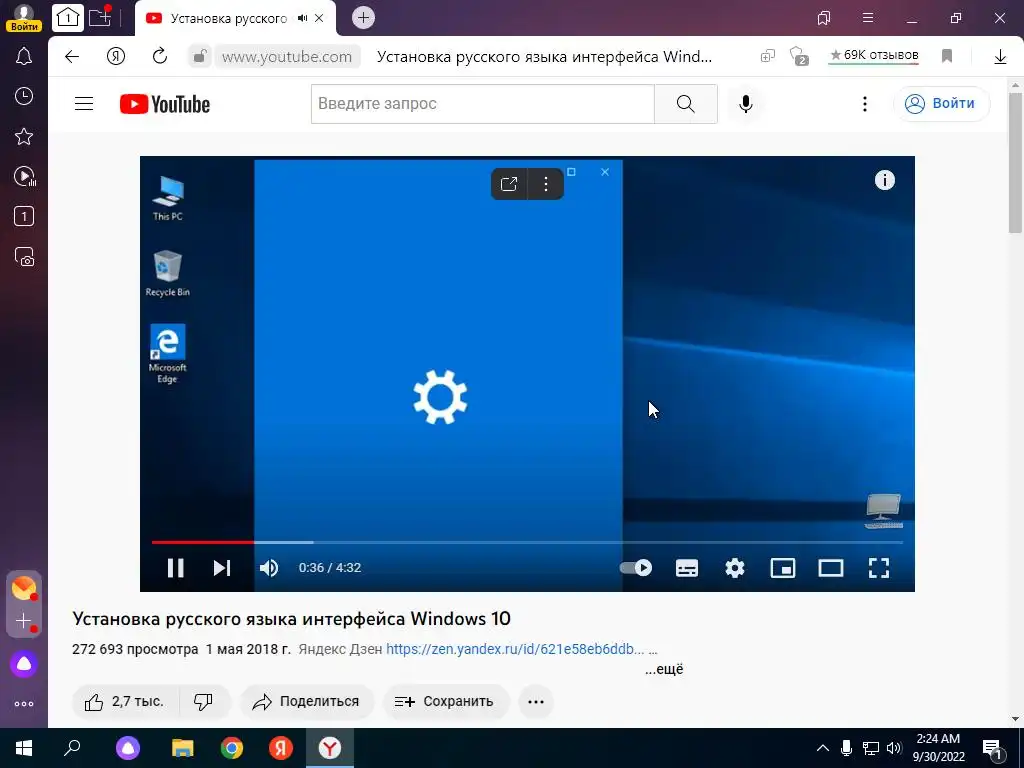
Task: Click the 'Поделиться' share button
Action: (307, 702)
